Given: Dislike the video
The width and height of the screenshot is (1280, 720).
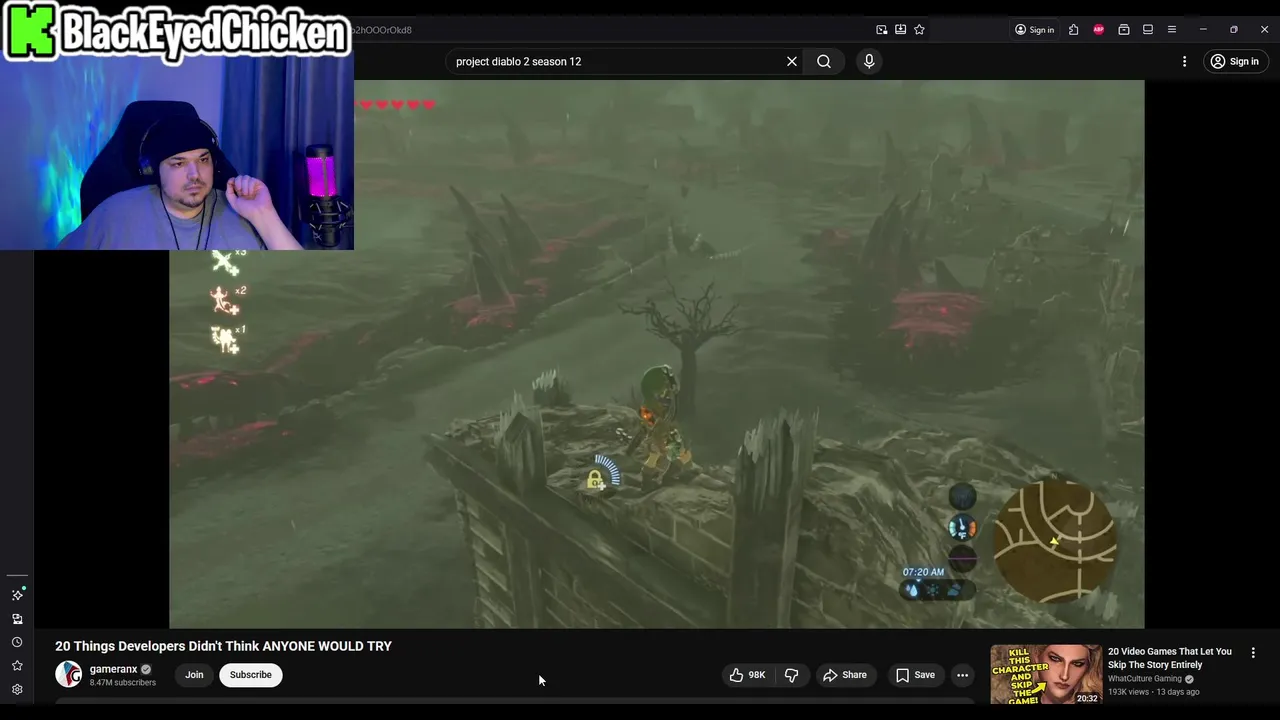Looking at the screenshot, I should [792, 675].
